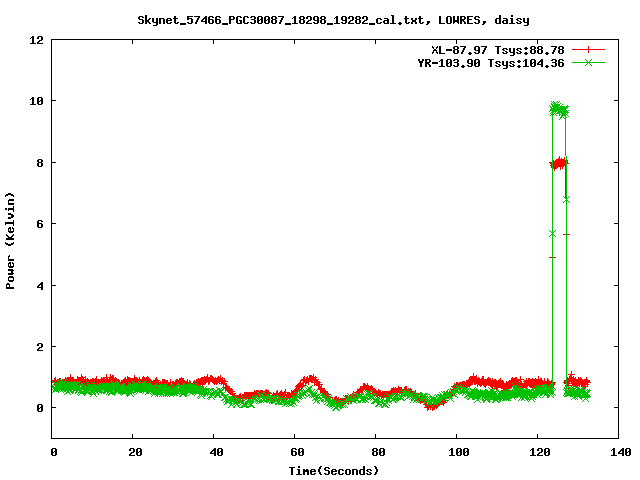Click the y-axis tick label 12
The height and width of the screenshot is (480, 640).
tap(36, 40)
